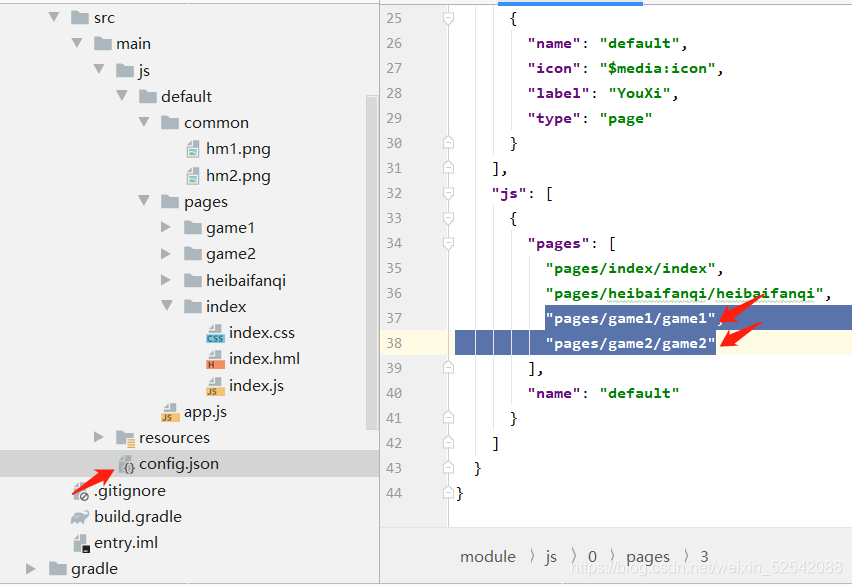Toggle code fold marker at line 25
852x586 pixels.
[449, 18]
